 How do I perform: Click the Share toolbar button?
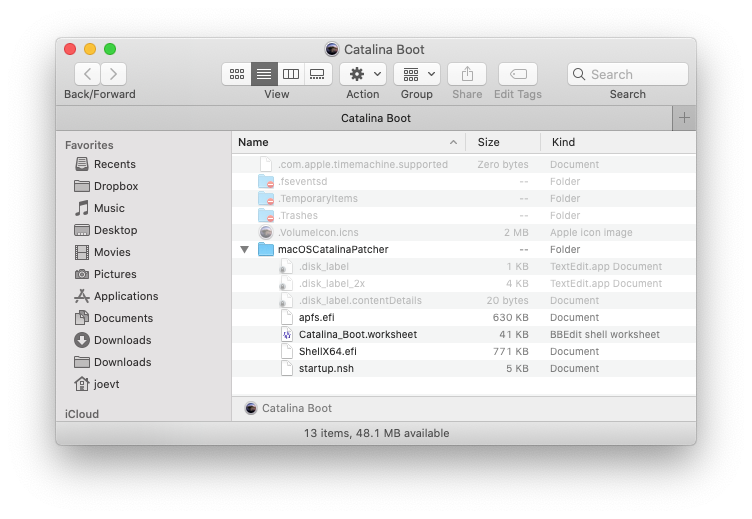[x=467, y=74]
